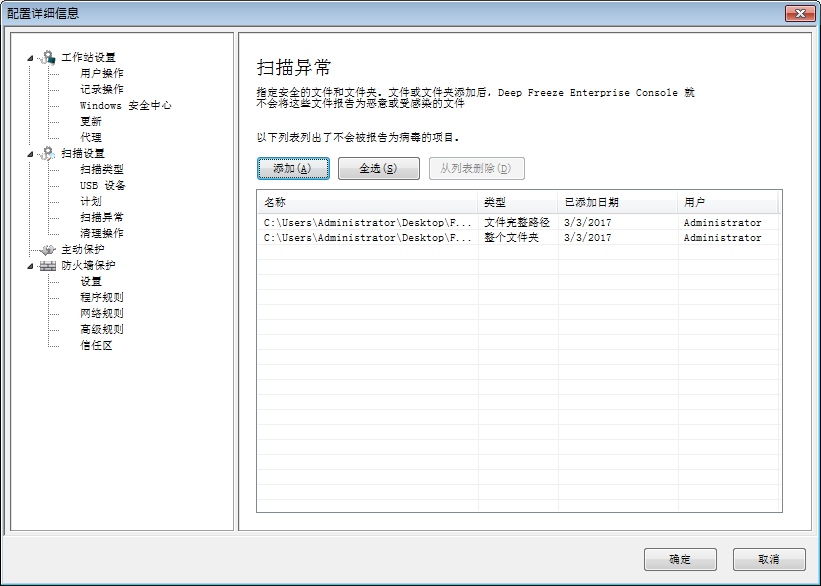Open 用户操作 in the tree
The height and width of the screenshot is (586, 821).
click(x=102, y=73)
